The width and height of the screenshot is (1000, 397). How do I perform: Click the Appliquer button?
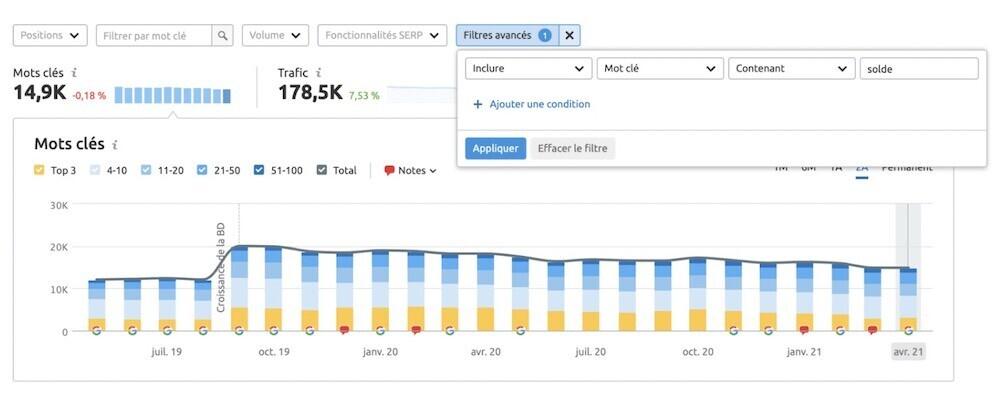point(496,149)
